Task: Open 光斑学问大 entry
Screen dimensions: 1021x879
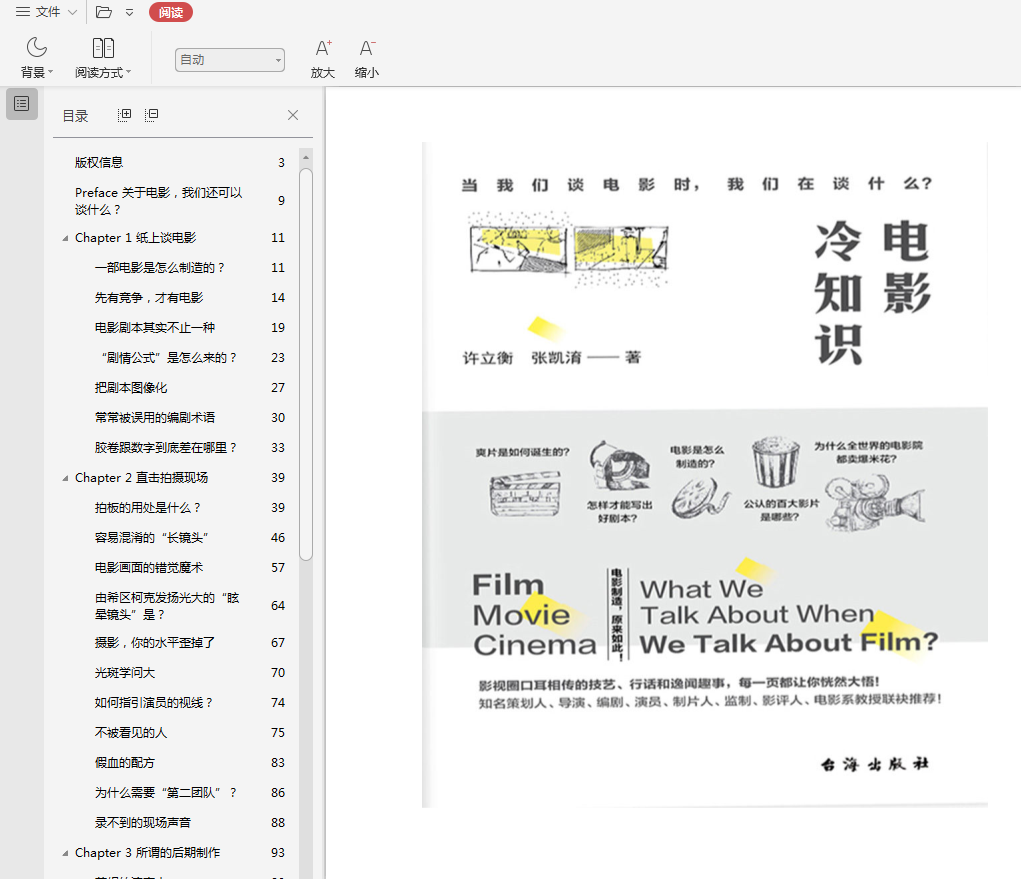Action: click(125, 673)
